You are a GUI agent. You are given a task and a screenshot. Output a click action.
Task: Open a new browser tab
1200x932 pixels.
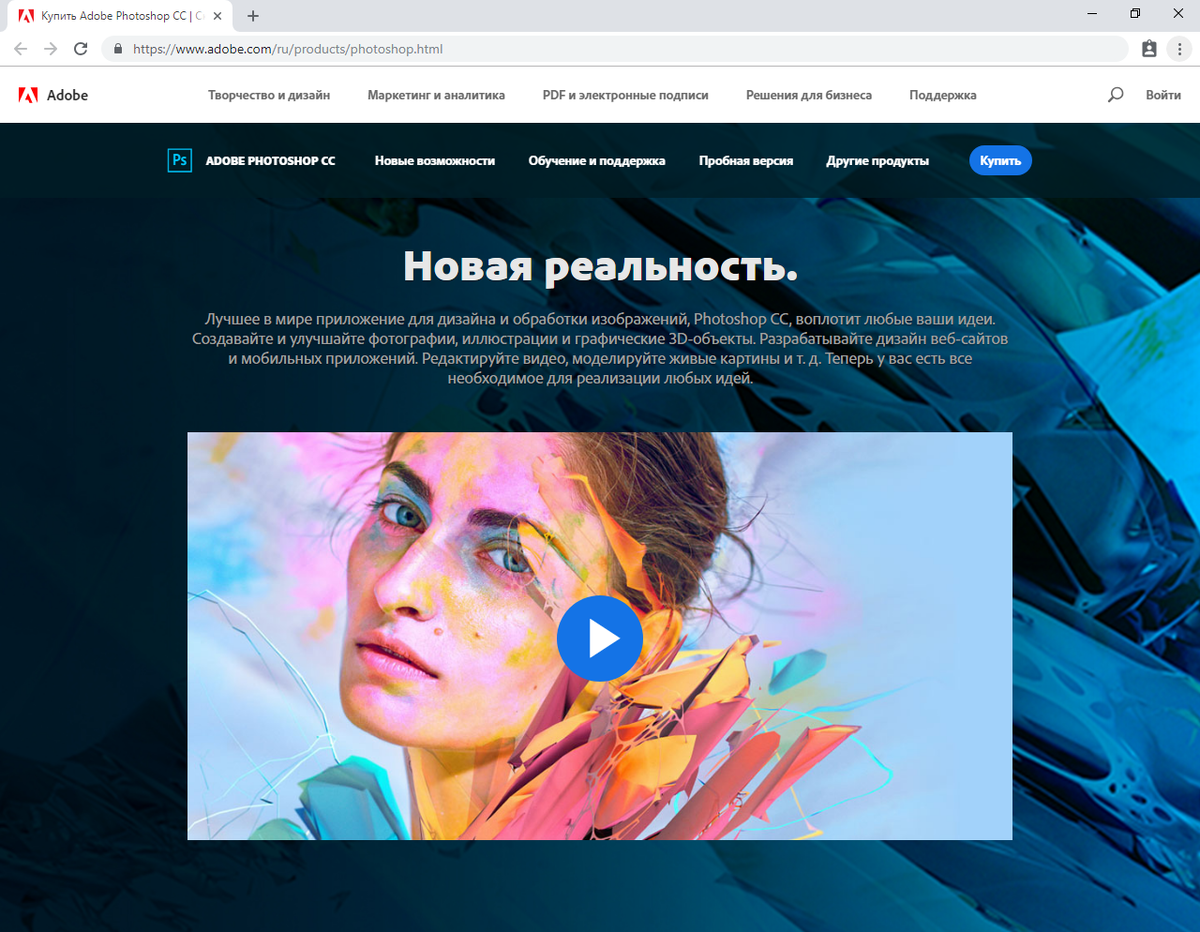pos(253,16)
